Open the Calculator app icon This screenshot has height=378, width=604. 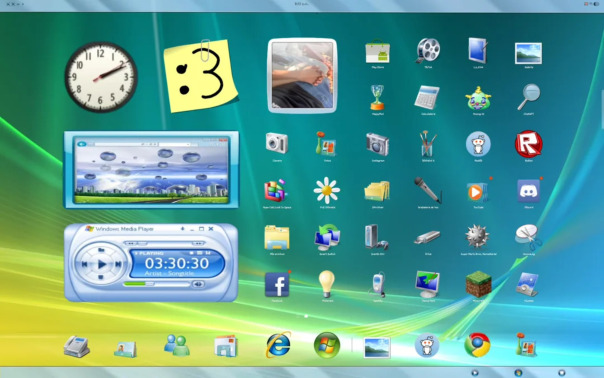(427, 97)
